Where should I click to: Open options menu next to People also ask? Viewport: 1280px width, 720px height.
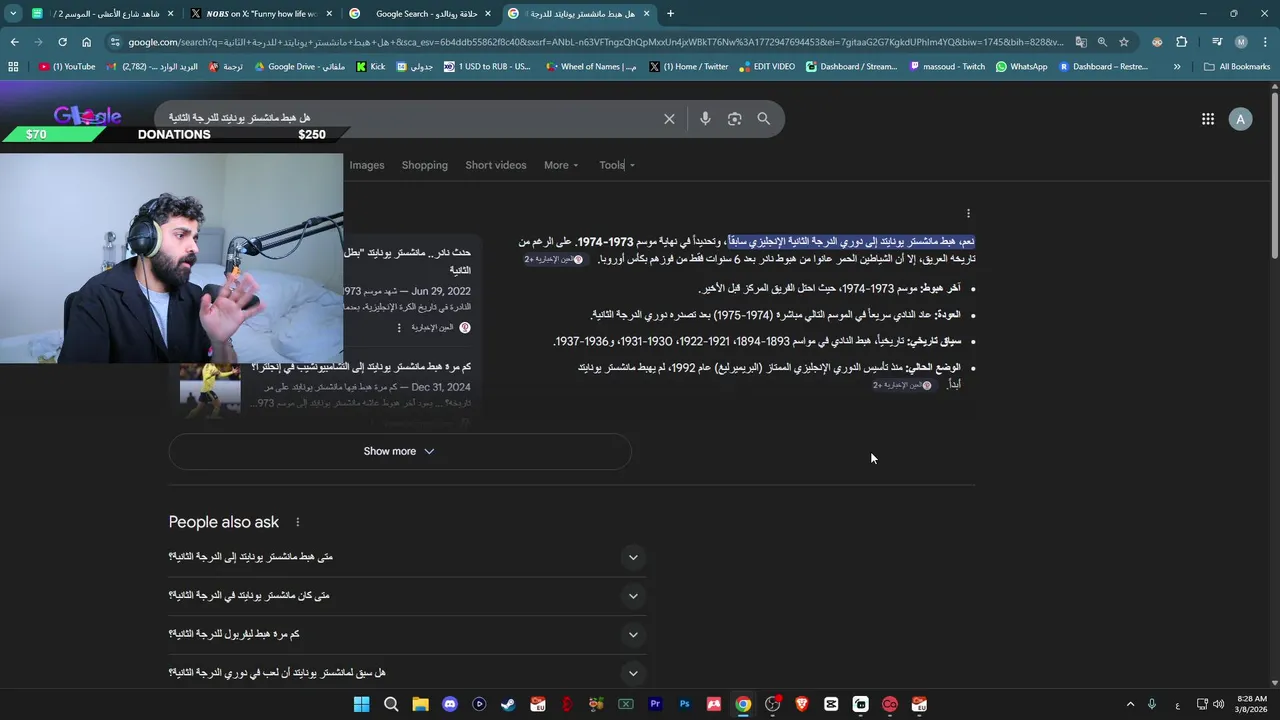point(297,522)
